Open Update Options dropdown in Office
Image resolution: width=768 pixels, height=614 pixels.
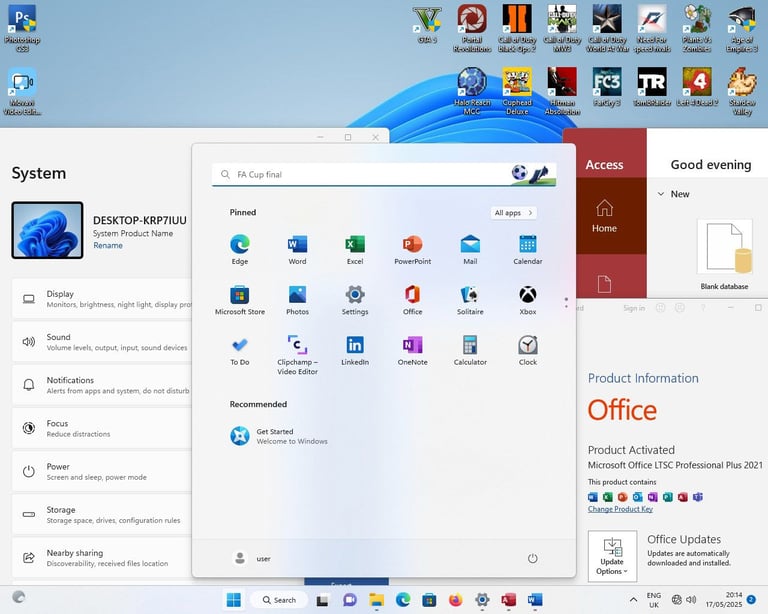coord(612,556)
